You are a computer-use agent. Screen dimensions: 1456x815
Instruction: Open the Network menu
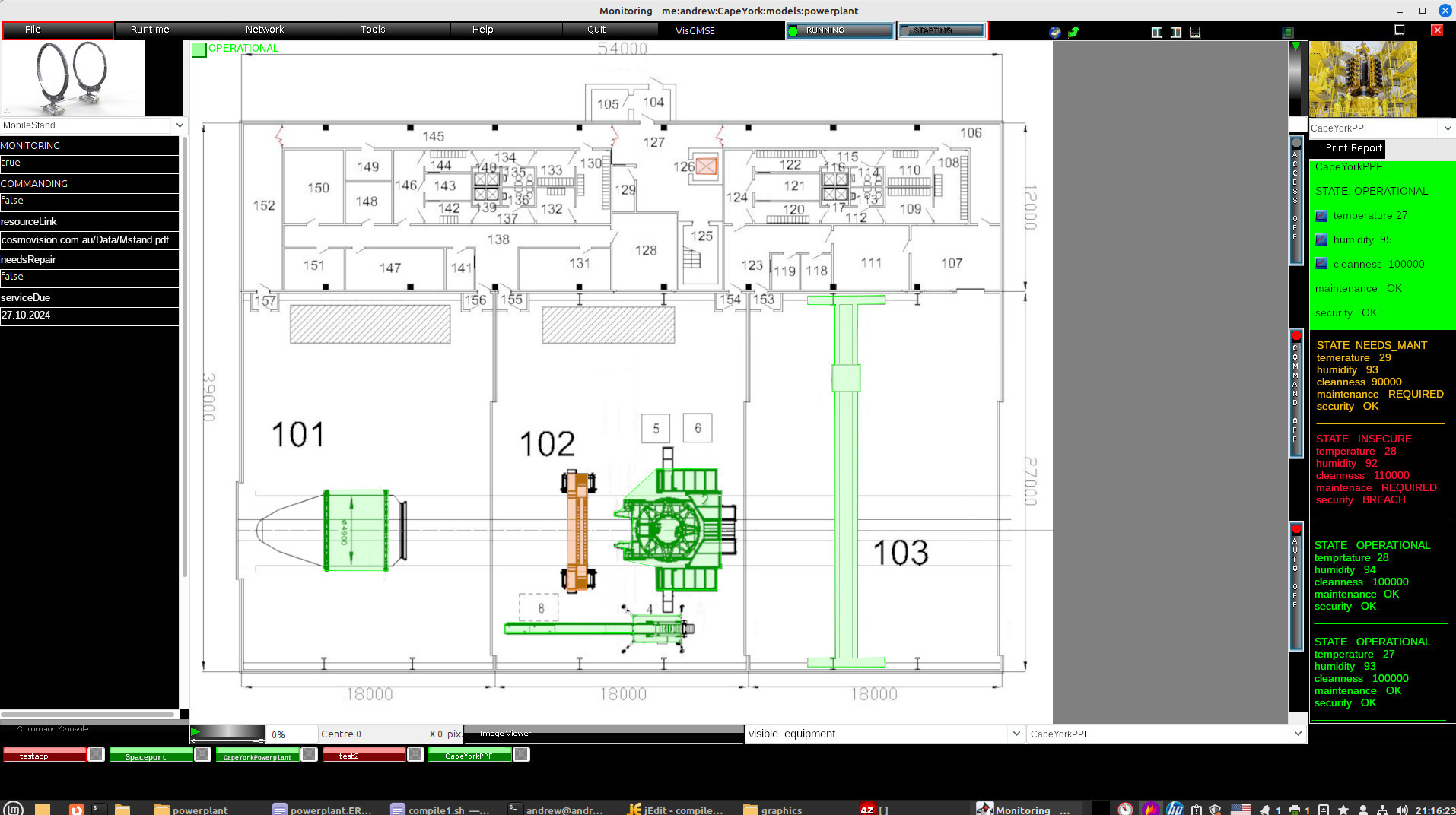click(264, 30)
